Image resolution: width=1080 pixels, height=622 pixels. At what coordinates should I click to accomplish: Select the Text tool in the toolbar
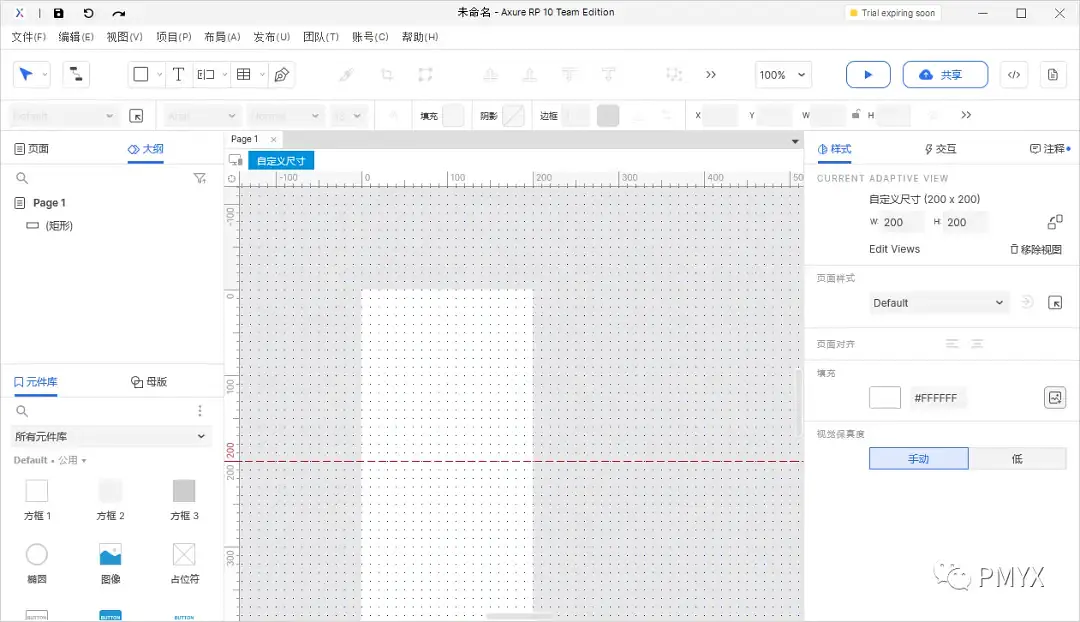178,74
